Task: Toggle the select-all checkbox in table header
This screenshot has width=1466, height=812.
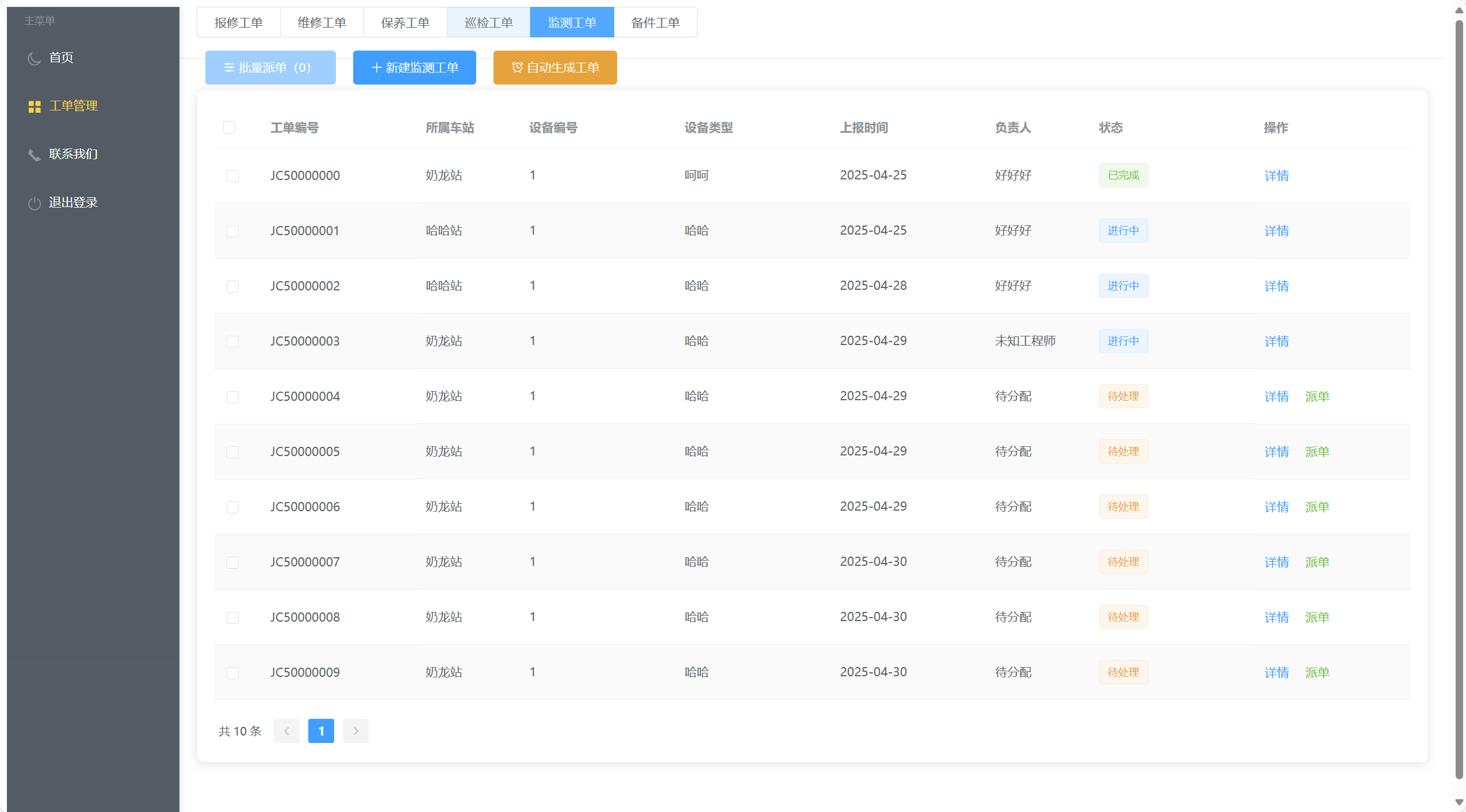Action: [229, 128]
